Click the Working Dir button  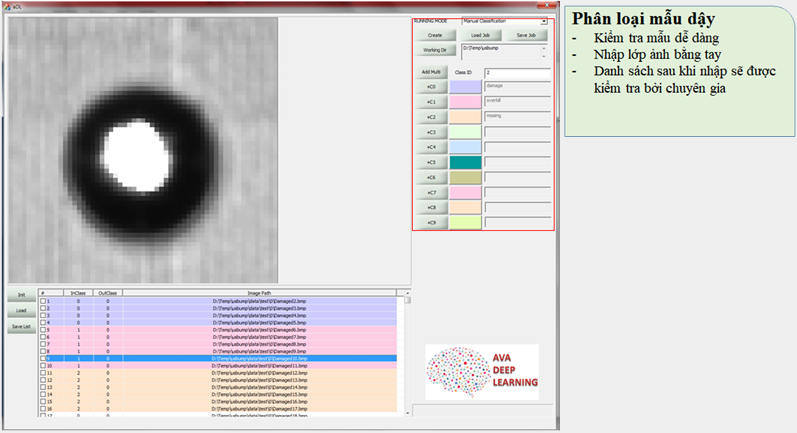point(435,49)
